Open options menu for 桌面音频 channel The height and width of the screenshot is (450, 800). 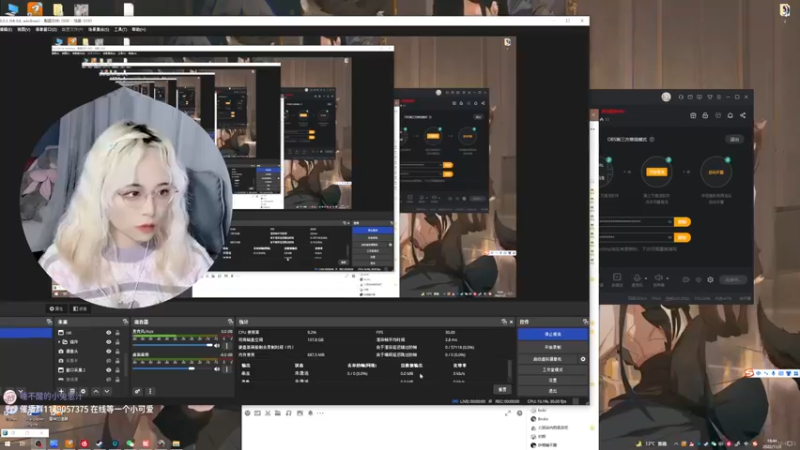pos(227,368)
